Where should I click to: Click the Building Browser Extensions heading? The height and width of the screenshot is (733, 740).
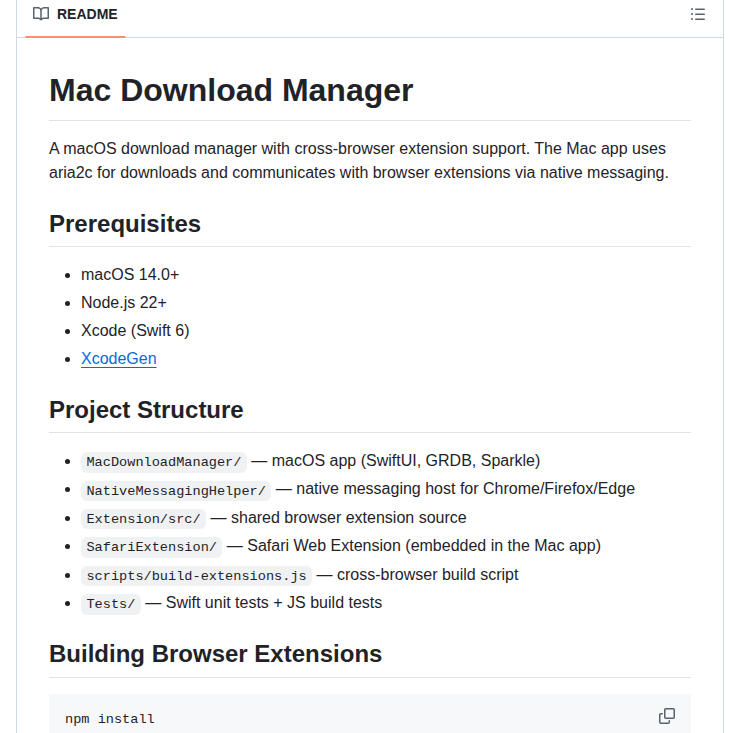tap(215, 654)
